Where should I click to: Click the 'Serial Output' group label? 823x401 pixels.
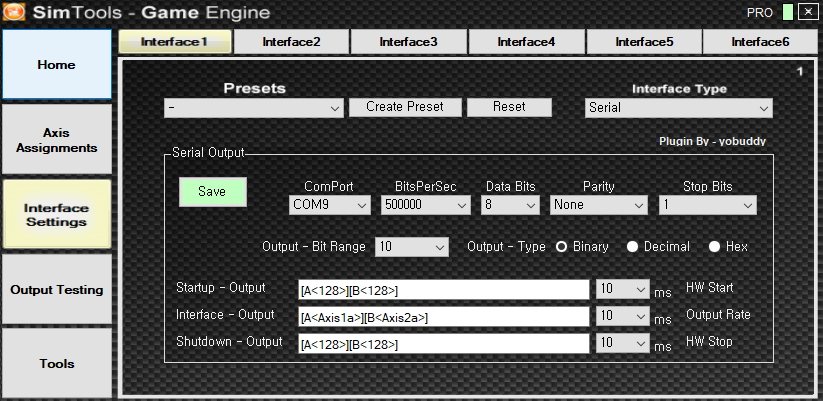[x=208, y=153]
